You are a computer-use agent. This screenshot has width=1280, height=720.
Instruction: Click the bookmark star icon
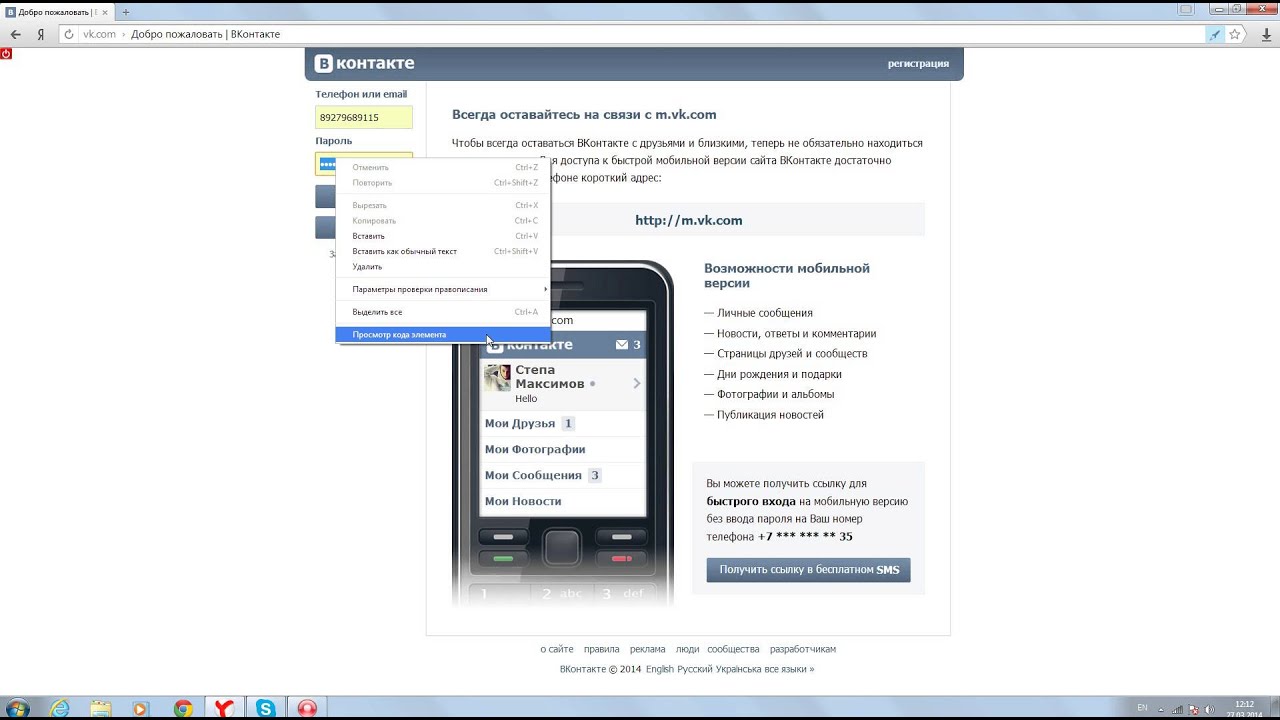(1235, 34)
